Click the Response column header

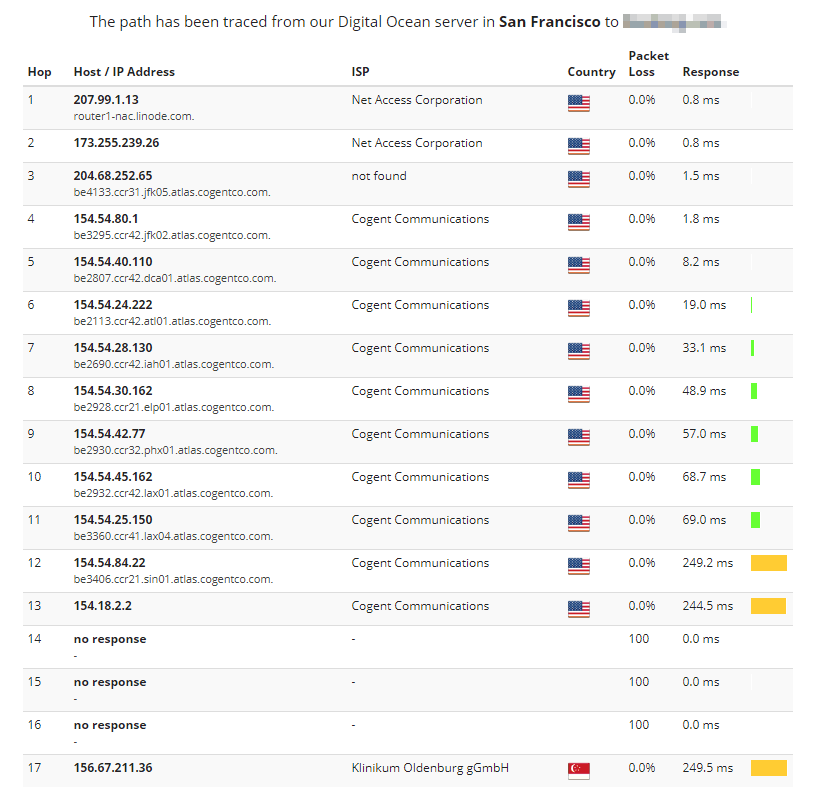click(710, 72)
